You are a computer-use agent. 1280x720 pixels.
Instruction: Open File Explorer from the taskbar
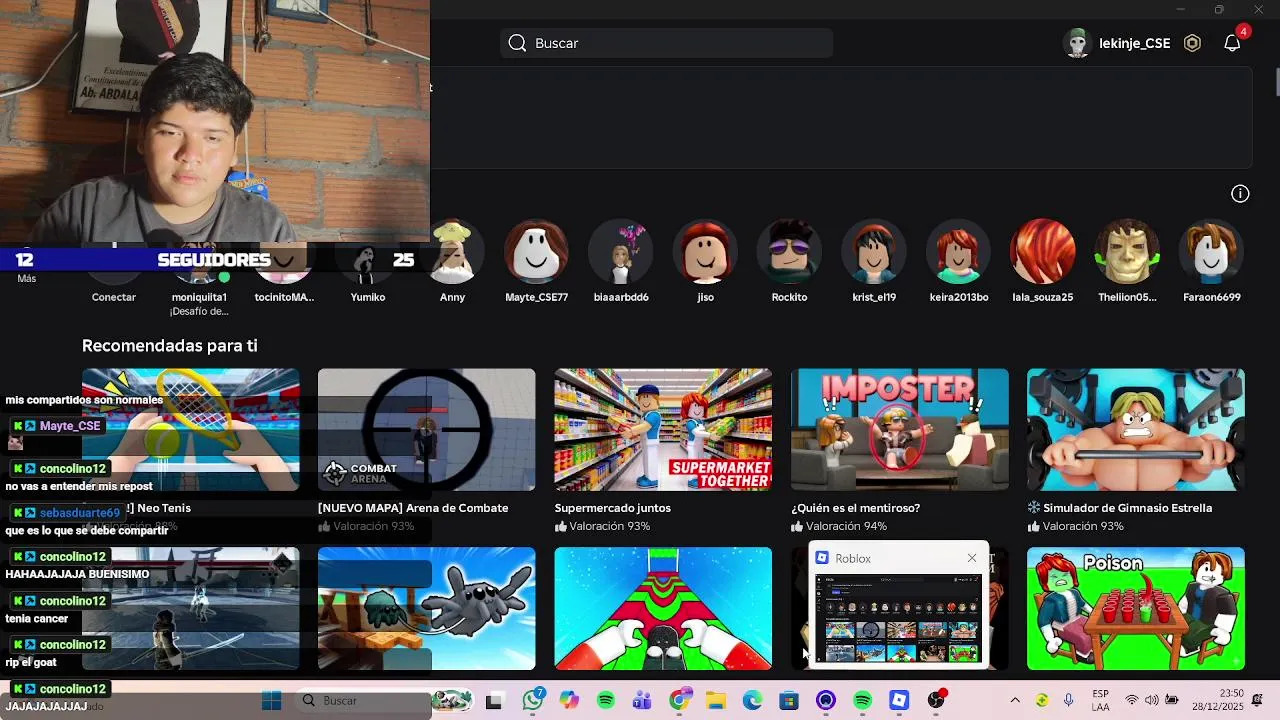pos(716,701)
